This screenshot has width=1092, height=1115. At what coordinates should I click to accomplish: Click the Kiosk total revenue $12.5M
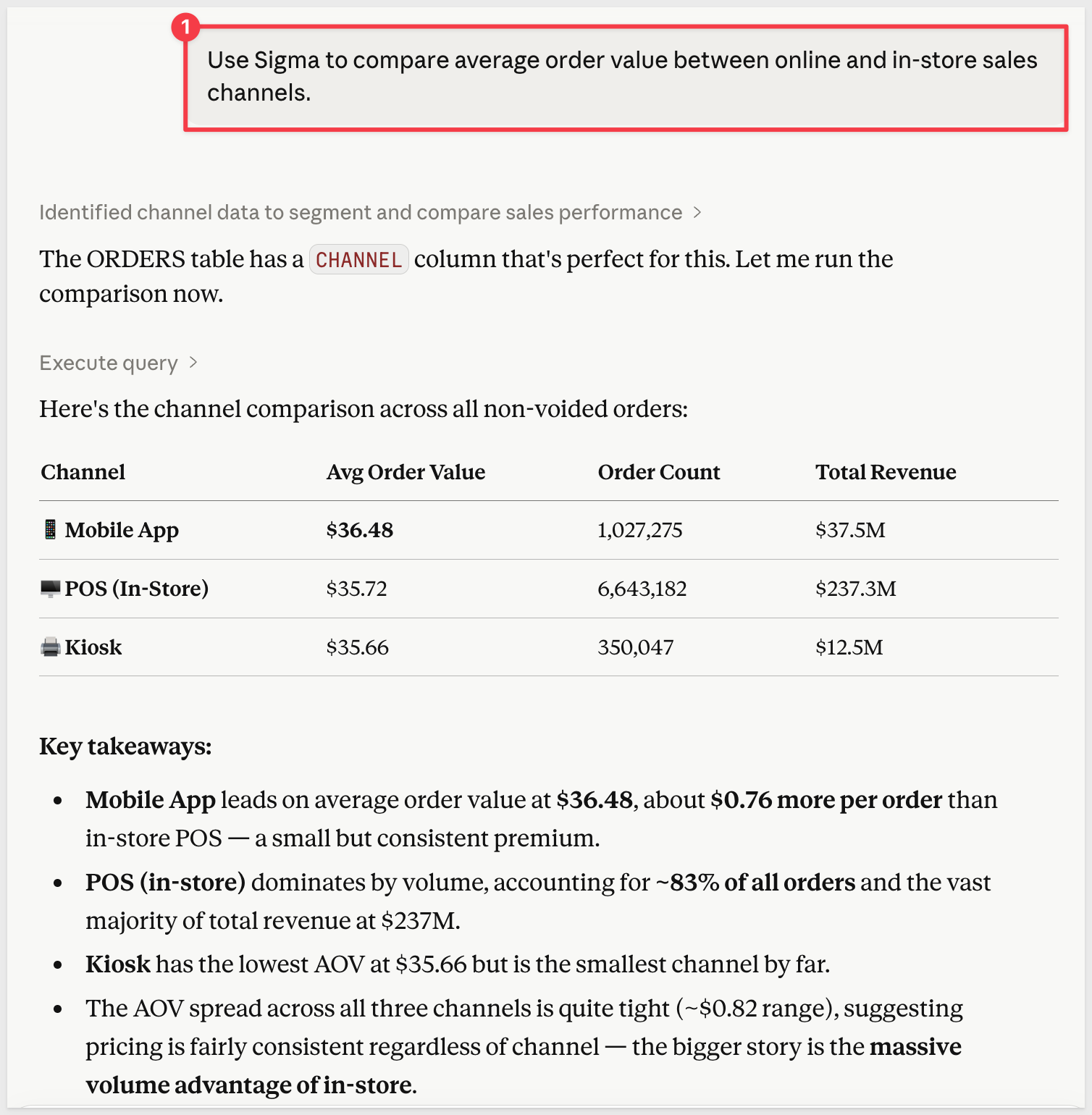(x=849, y=647)
